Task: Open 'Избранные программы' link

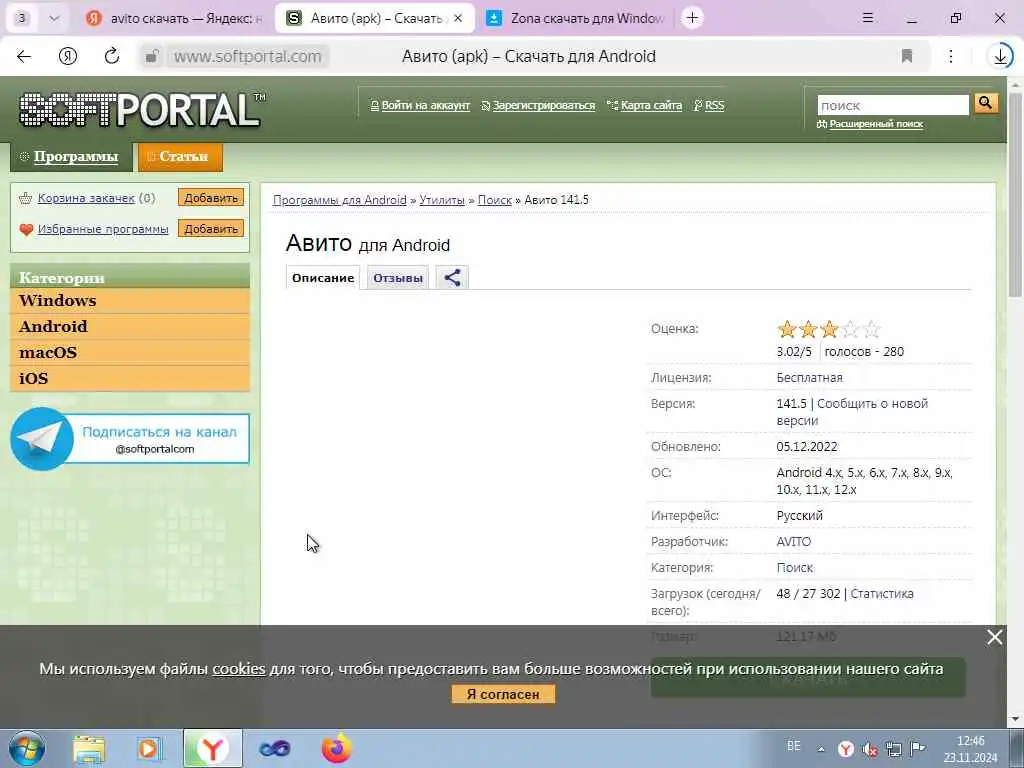Action: point(103,229)
